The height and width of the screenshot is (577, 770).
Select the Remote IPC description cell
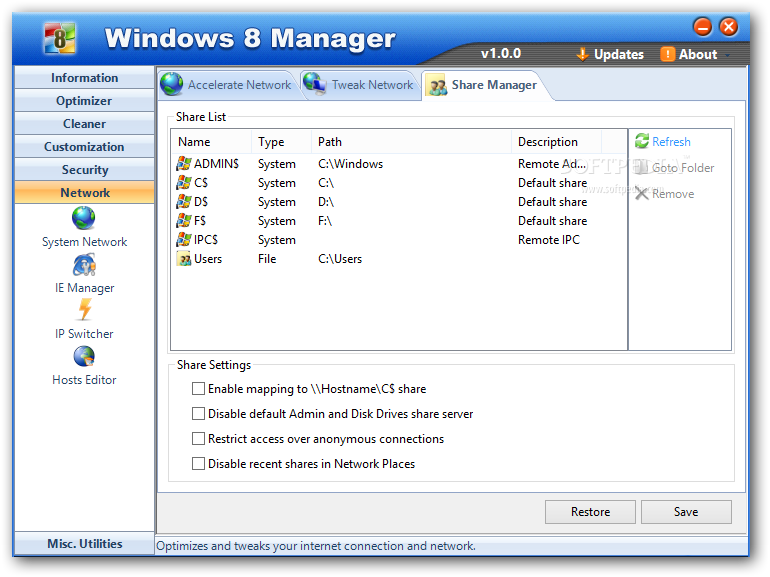tap(549, 240)
